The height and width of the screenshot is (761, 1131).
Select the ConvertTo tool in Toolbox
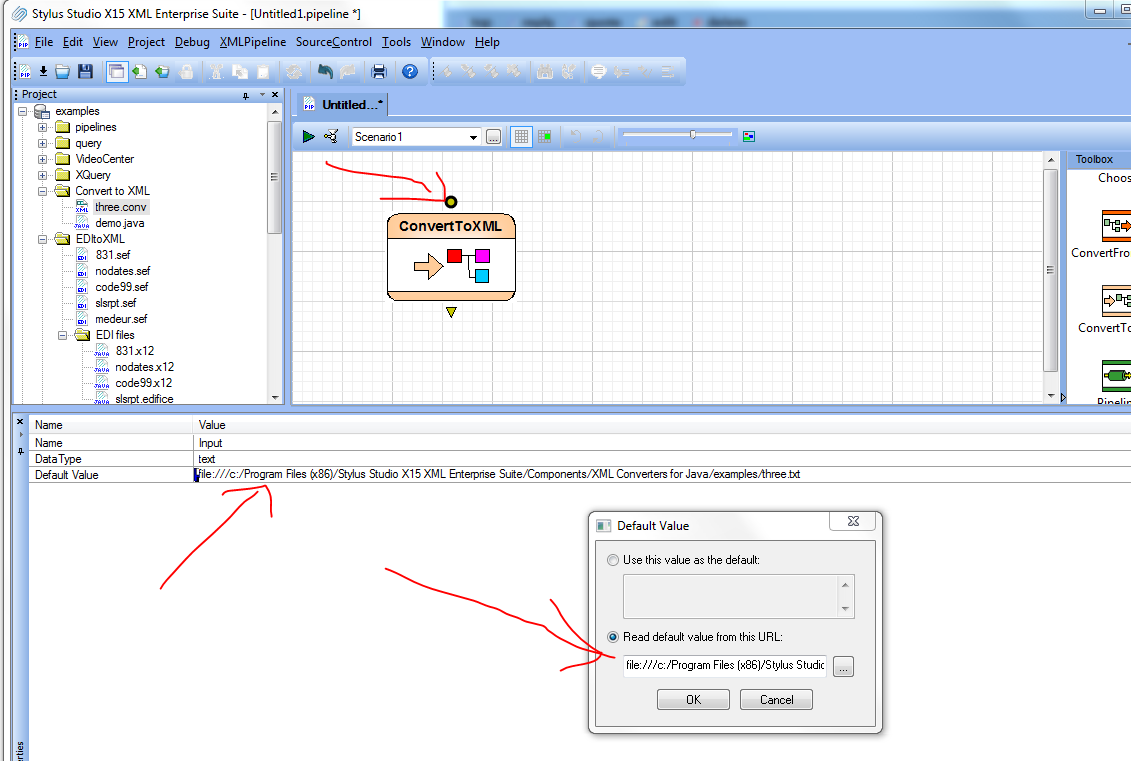click(1115, 309)
